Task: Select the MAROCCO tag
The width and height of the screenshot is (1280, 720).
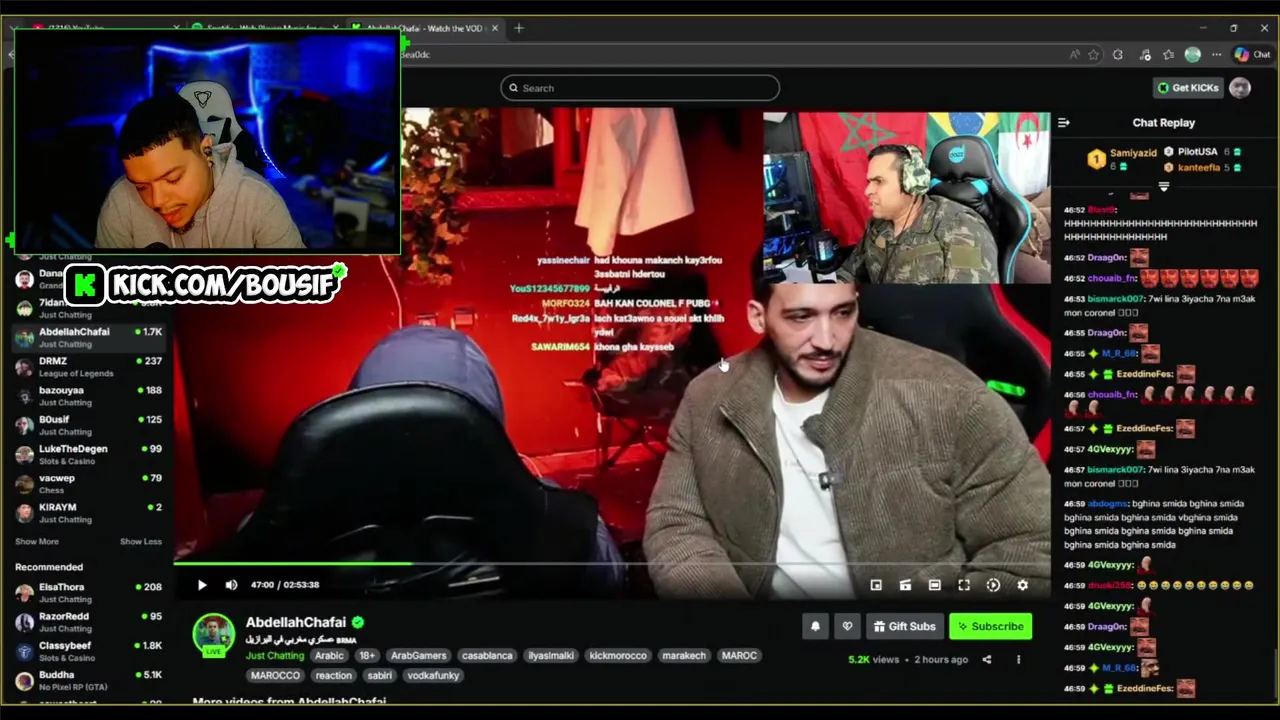Action: click(275, 676)
